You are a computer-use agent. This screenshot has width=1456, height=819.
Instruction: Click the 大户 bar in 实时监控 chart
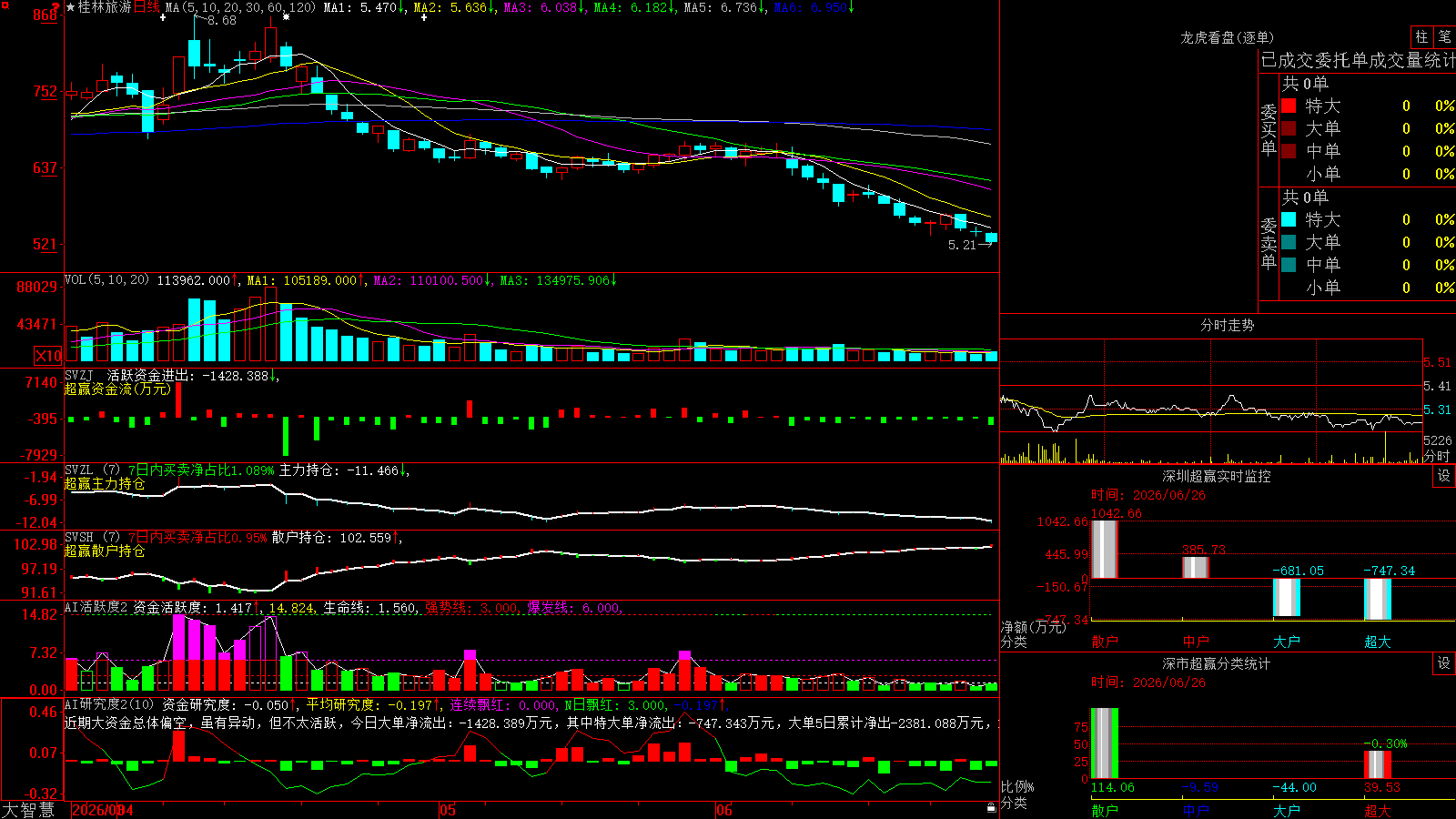(x=1287, y=597)
